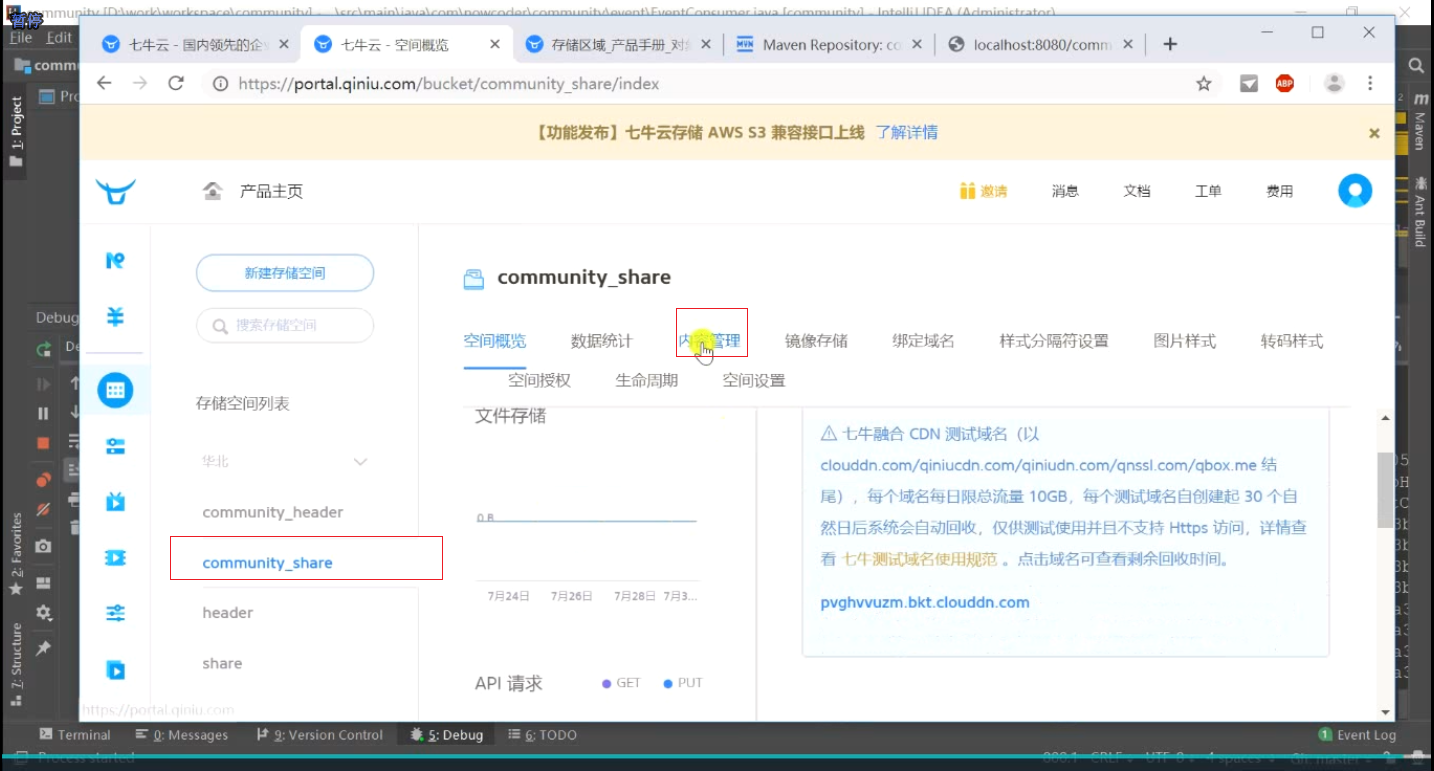This screenshot has width=1434, height=771.
Task: Collapse the 华北 region chevron
Action: [x=361, y=462]
